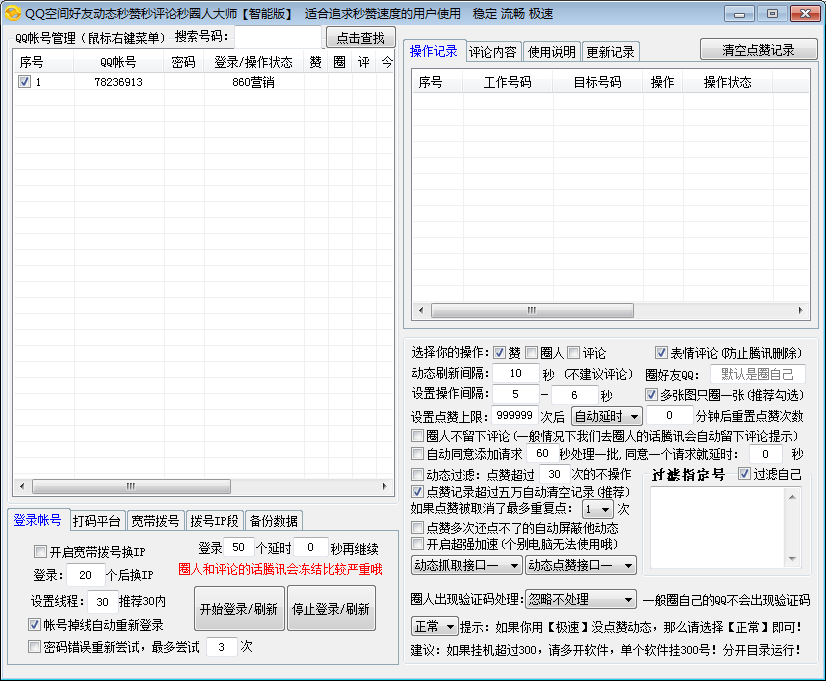This screenshot has height=681, width=826.
Task: Click the 设置点赞上限 field showing 999999
Action: [x=515, y=415]
